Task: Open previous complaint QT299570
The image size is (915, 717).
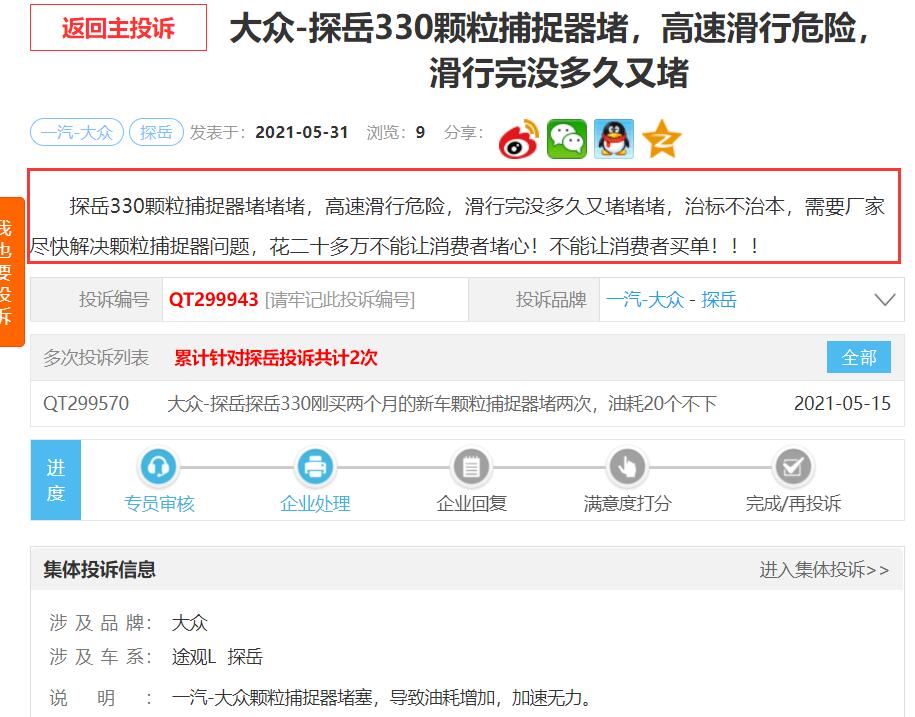Action: [x=86, y=404]
